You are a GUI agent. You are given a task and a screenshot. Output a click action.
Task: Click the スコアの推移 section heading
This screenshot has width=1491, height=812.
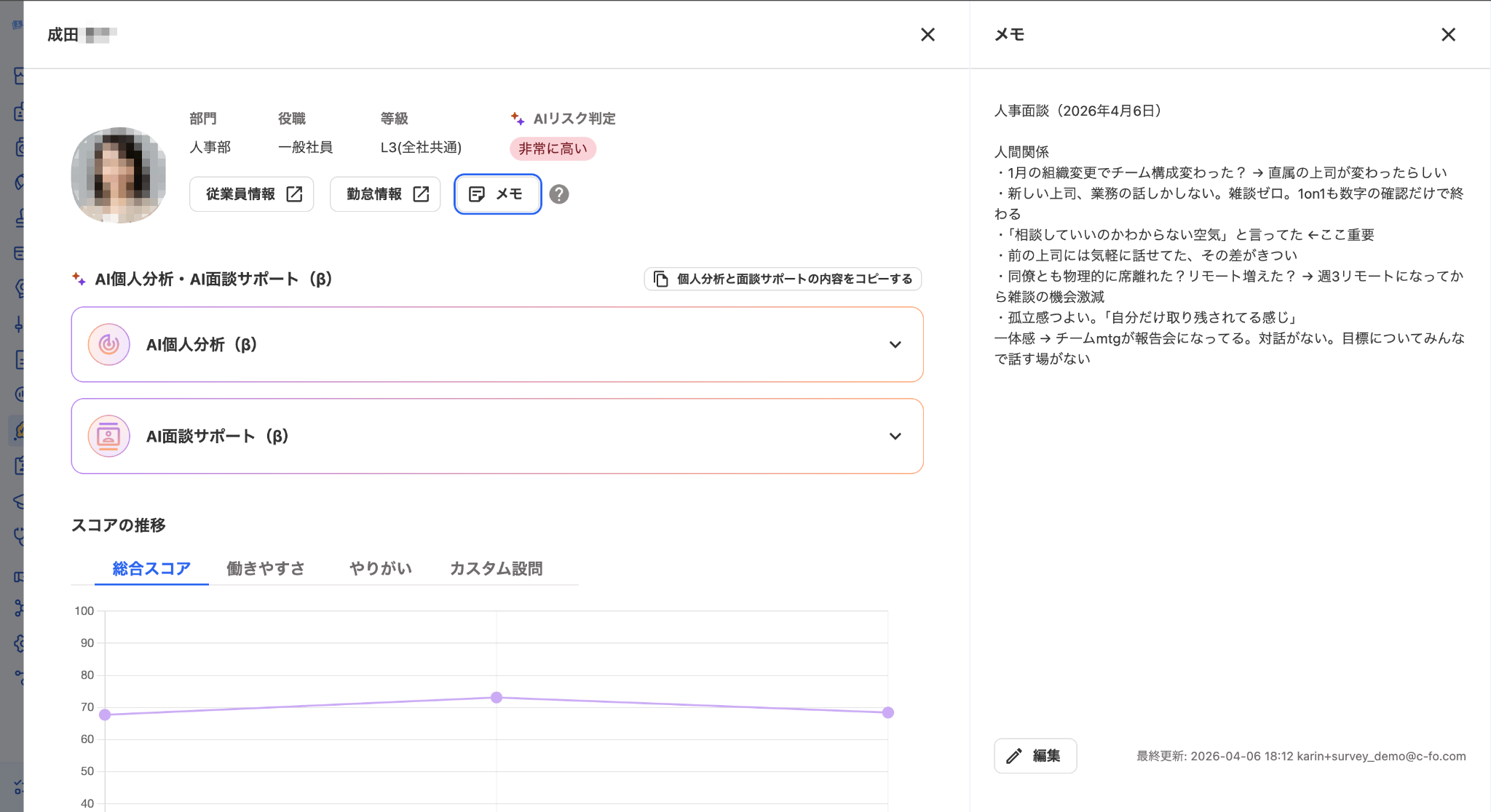click(119, 525)
